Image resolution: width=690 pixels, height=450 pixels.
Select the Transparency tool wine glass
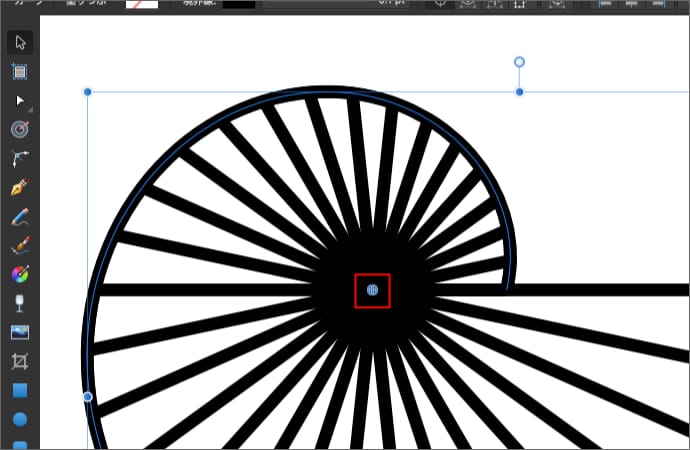[x=20, y=302]
